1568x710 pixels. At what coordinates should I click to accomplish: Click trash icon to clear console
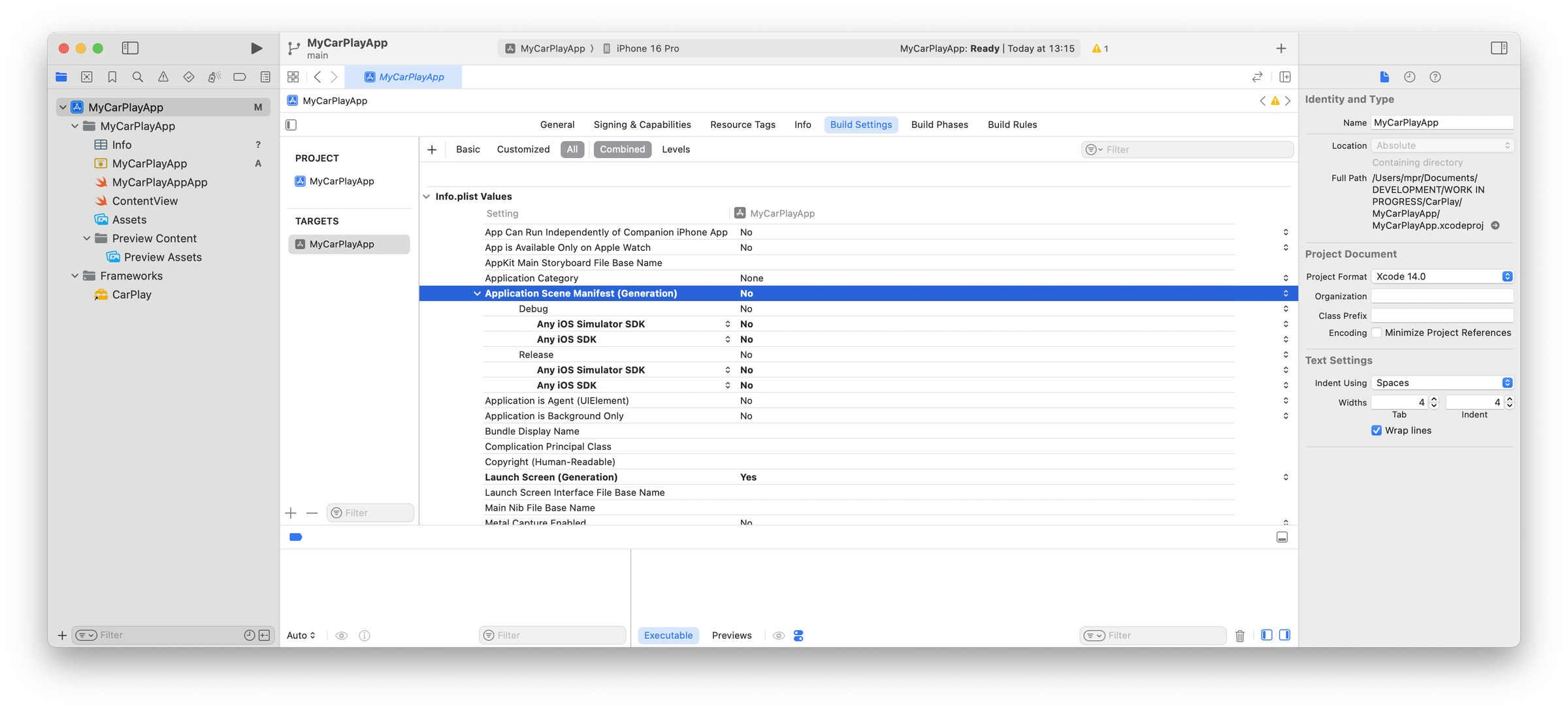point(1239,636)
